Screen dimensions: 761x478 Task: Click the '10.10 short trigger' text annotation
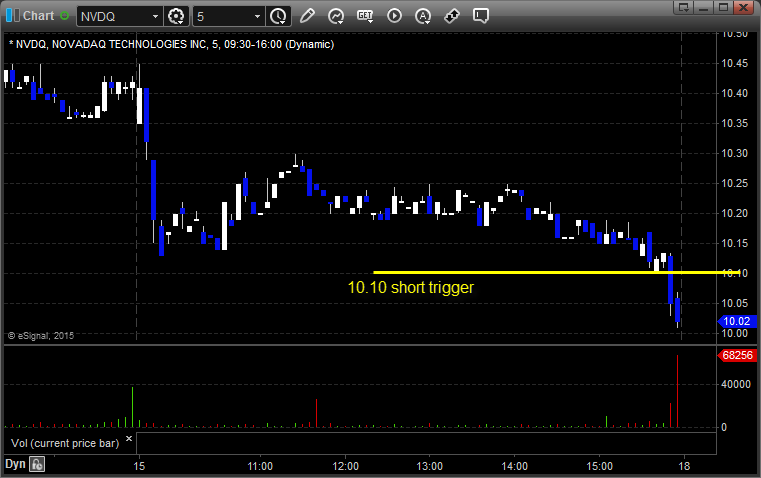(411, 287)
